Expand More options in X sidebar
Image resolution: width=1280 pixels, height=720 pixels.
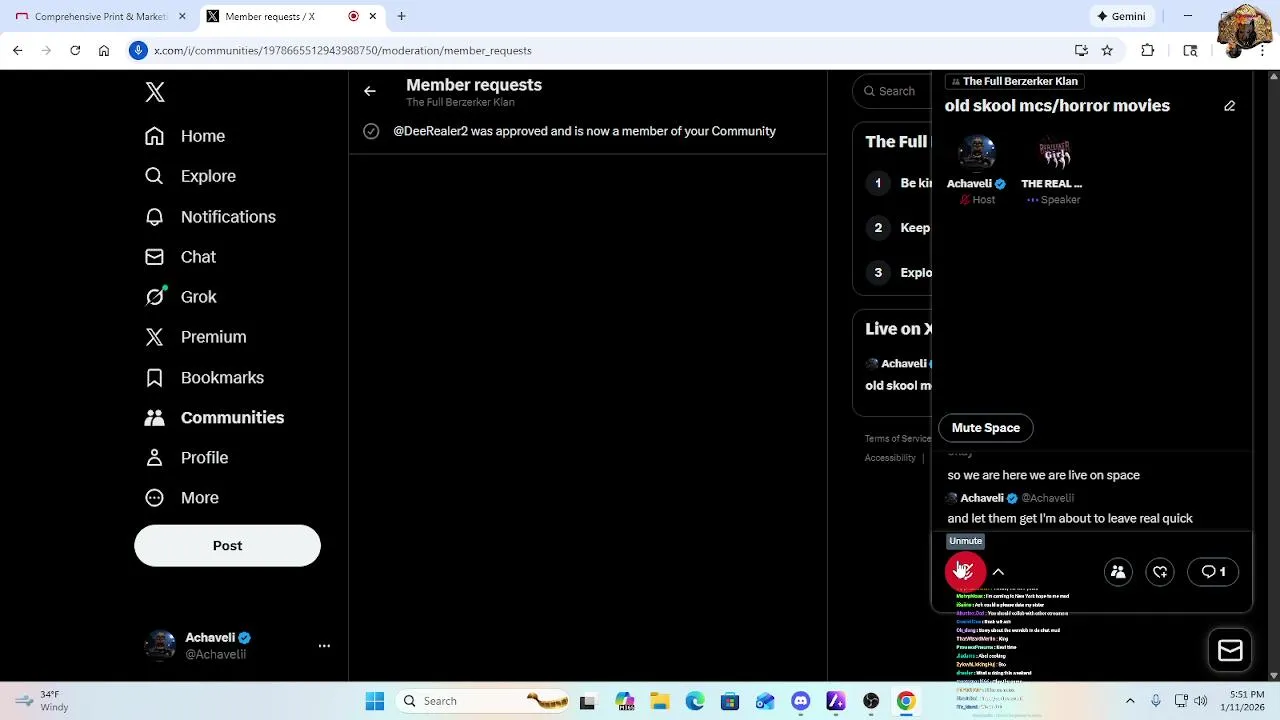(x=182, y=498)
